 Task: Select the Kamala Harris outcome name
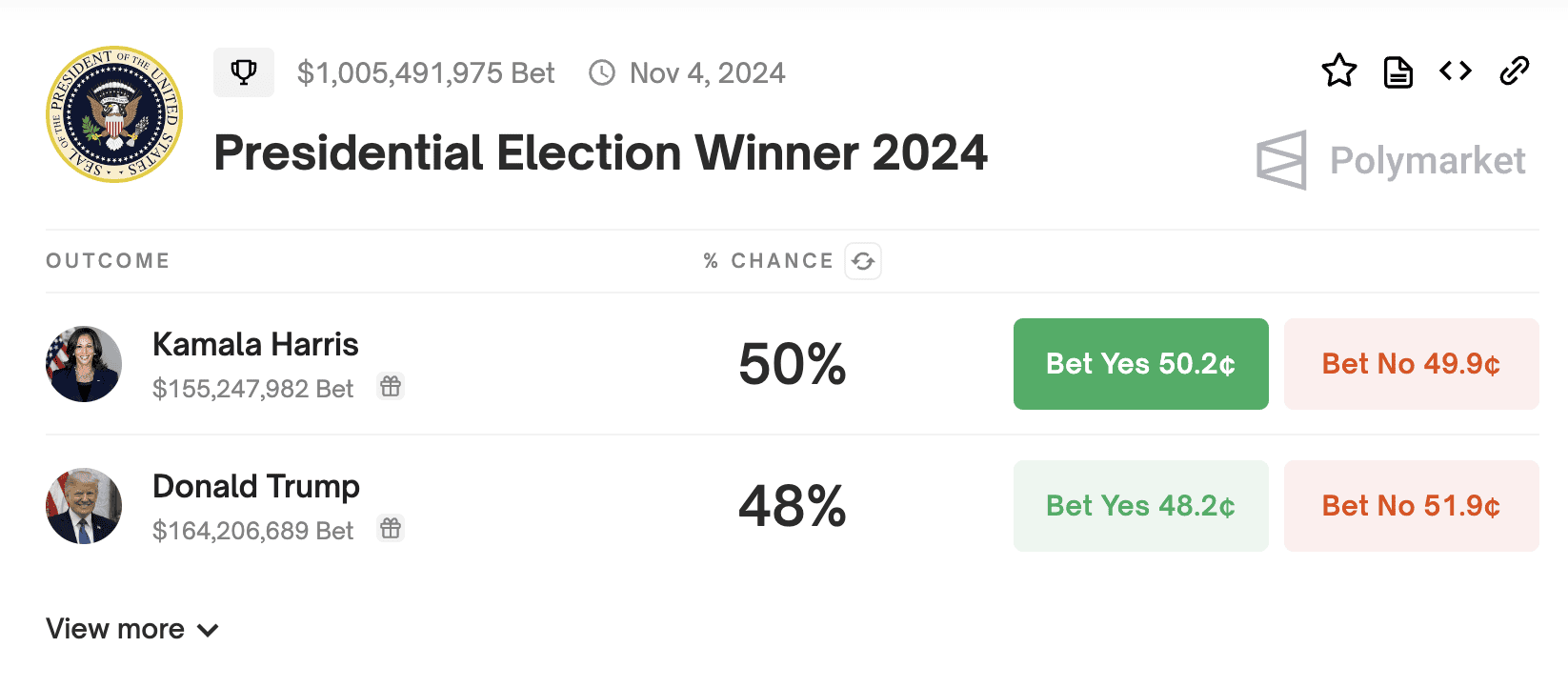(x=255, y=345)
